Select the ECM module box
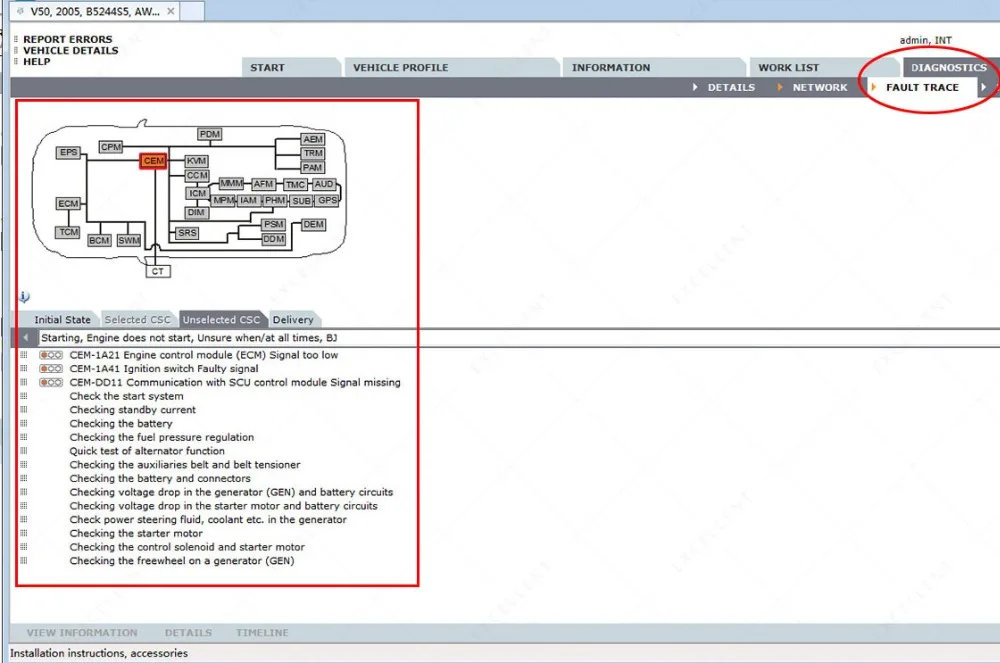The width and height of the screenshot is (1000, 663). [x=68, y=203]
